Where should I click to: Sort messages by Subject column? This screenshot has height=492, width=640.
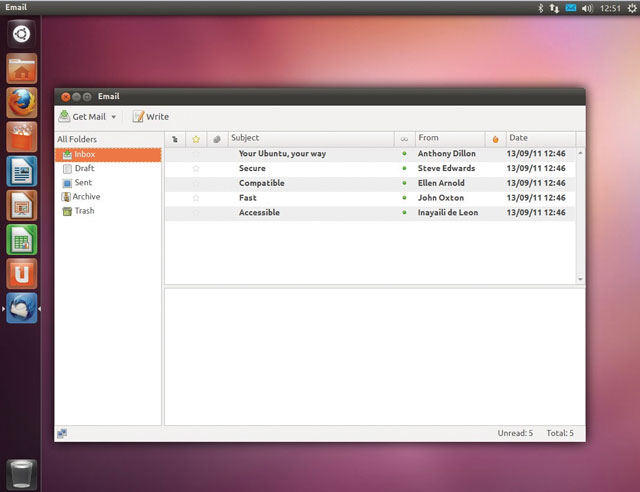point(311,138)
